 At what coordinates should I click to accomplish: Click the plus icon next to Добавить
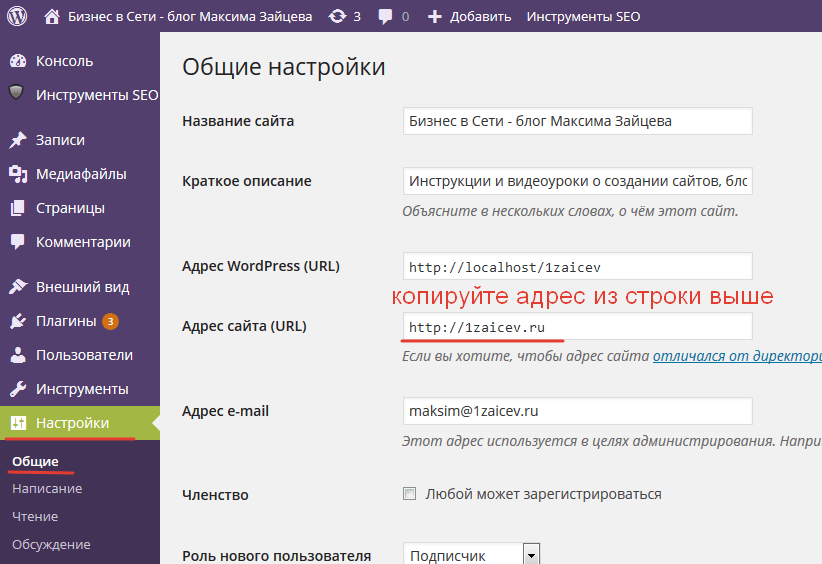434,16
